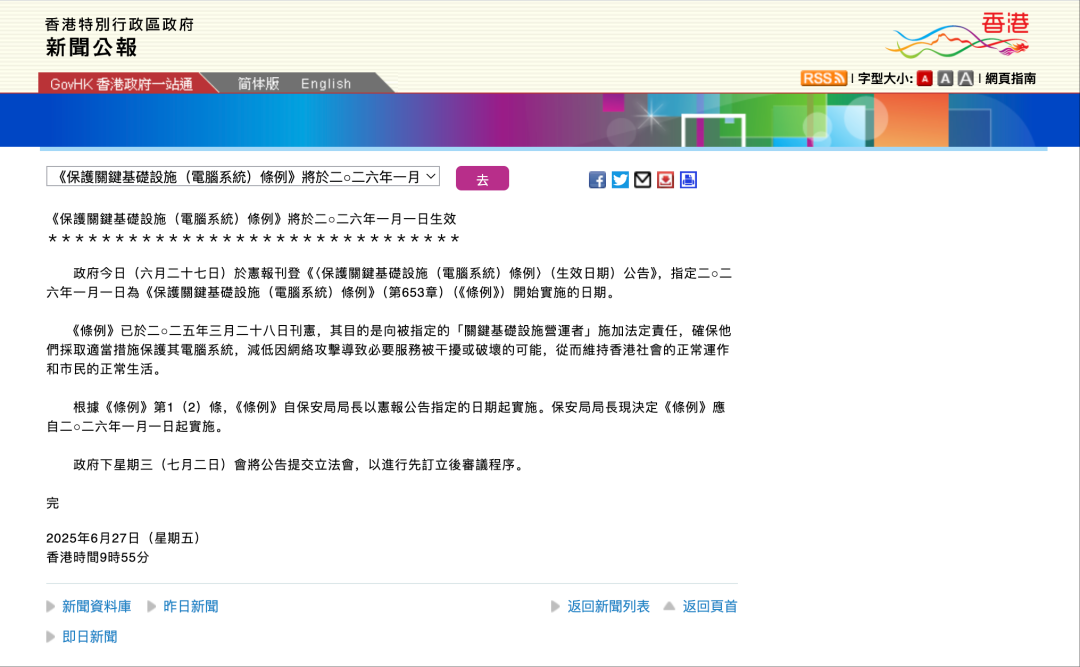Switch to the 简体版 language tab
Image resolution: width=1080 pixels, height=667 pixels.
(258, 84)
